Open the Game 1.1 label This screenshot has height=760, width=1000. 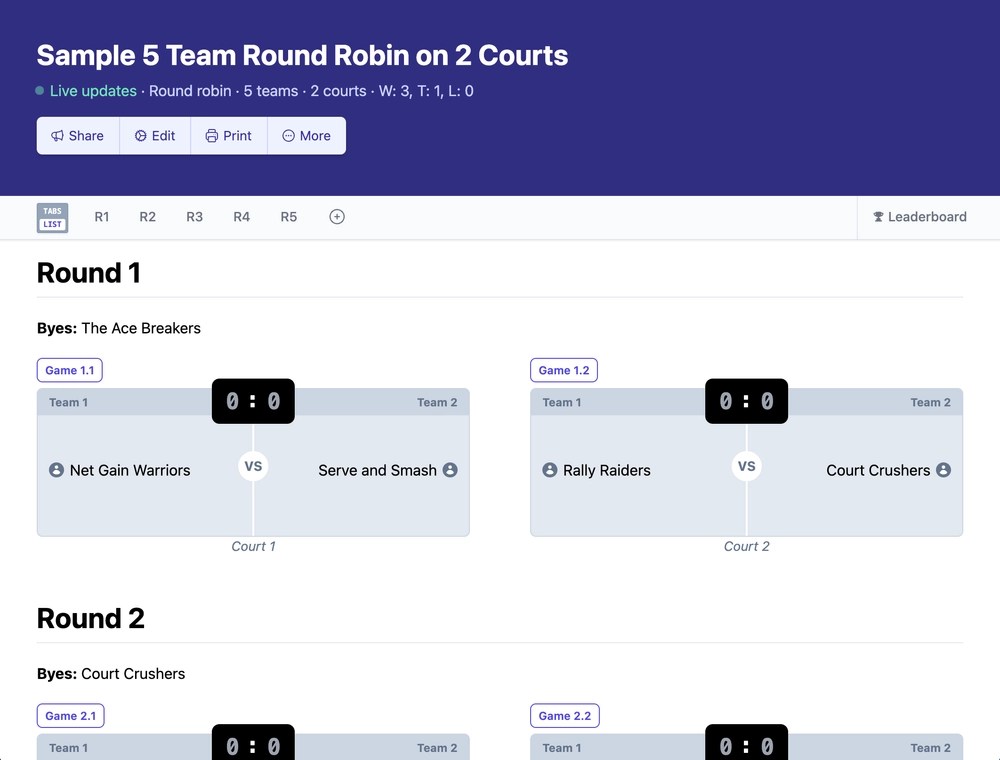coord(70,370)
